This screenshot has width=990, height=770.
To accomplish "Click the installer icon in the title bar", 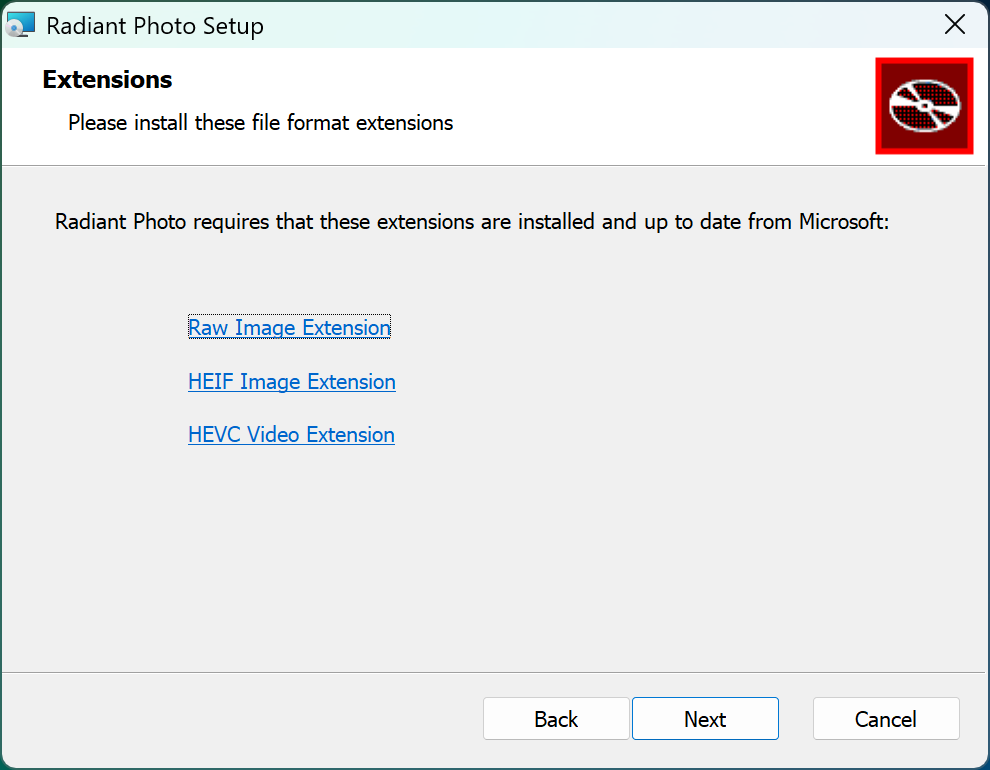I will pyautogui.click(x=20, y=25).
